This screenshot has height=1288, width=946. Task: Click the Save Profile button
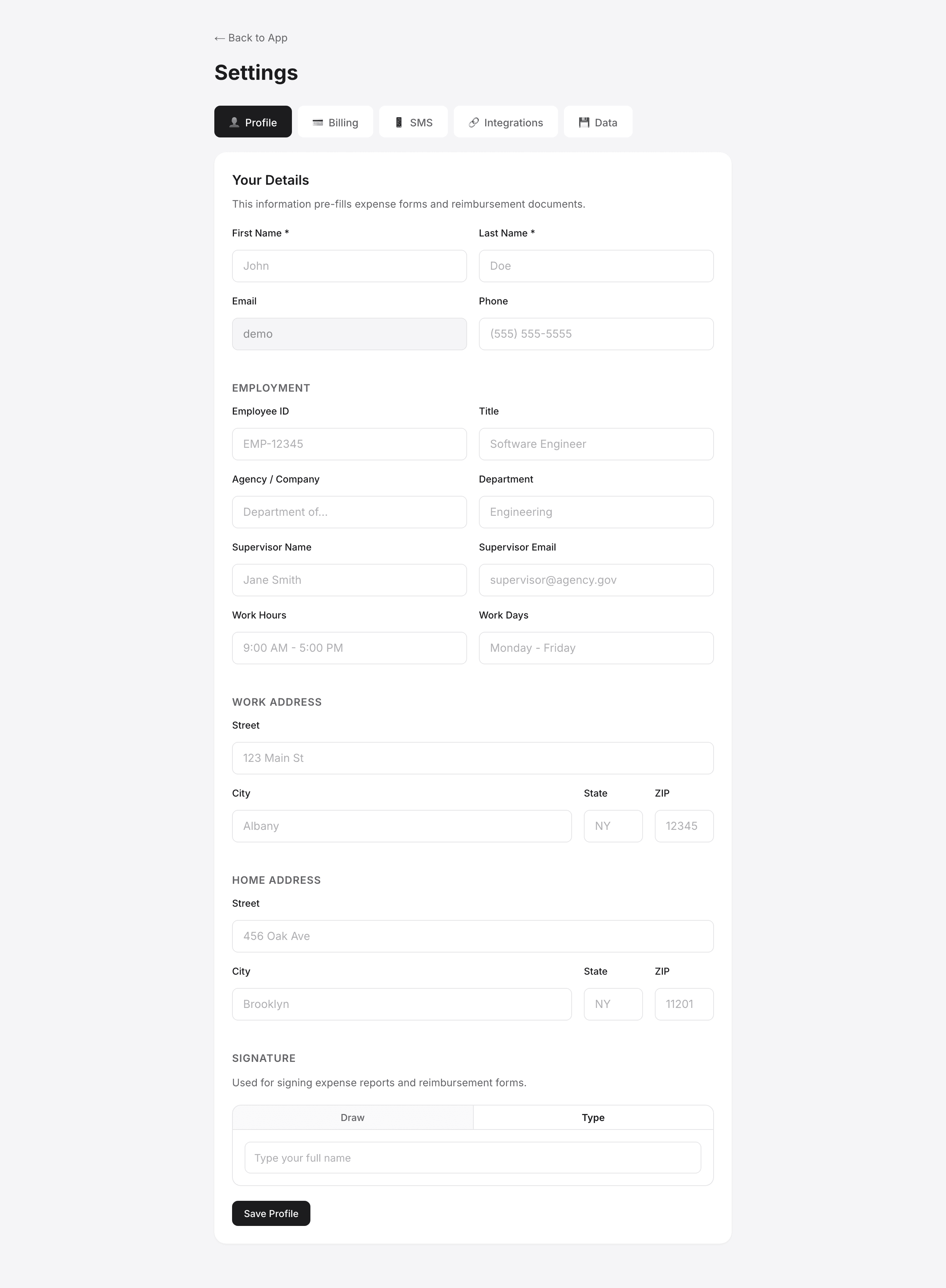click(x=271, y=1213)
